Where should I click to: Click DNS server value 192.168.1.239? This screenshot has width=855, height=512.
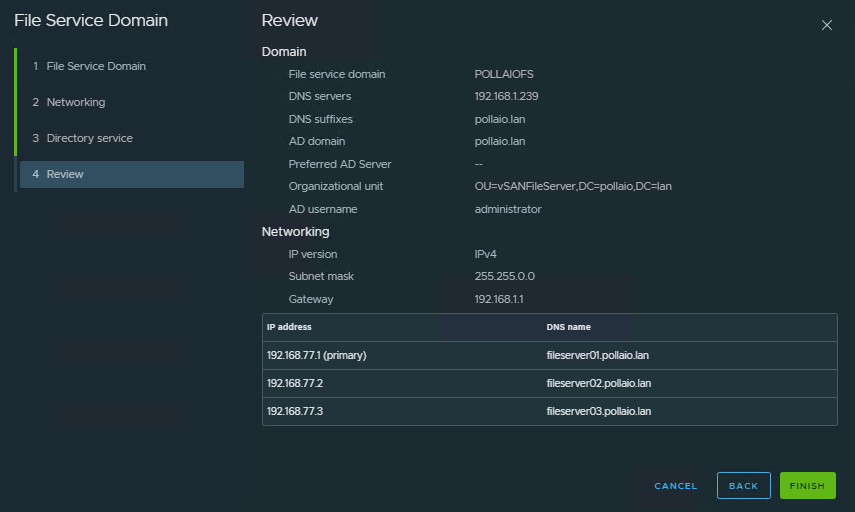click(x=506, y=97)
